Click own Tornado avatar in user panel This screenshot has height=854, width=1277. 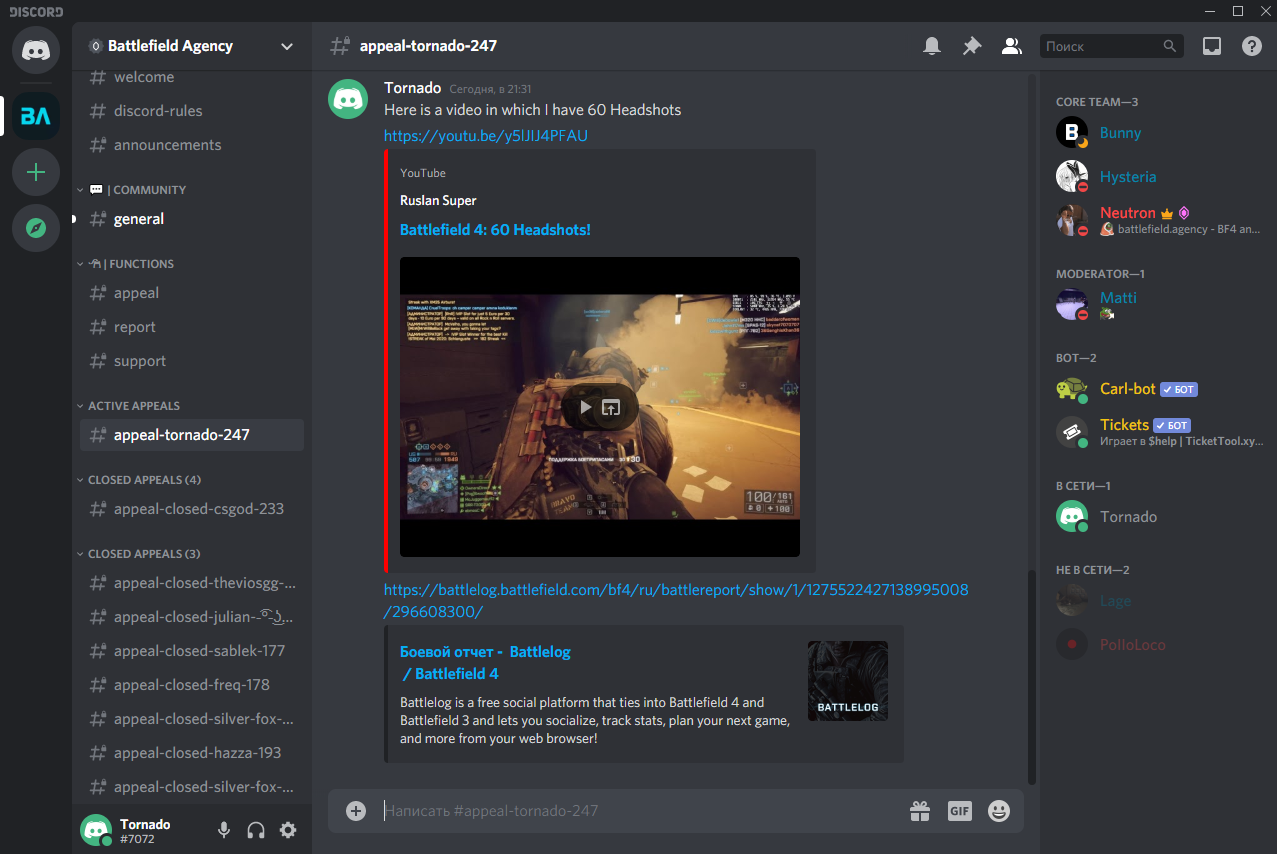coord(96,830)
